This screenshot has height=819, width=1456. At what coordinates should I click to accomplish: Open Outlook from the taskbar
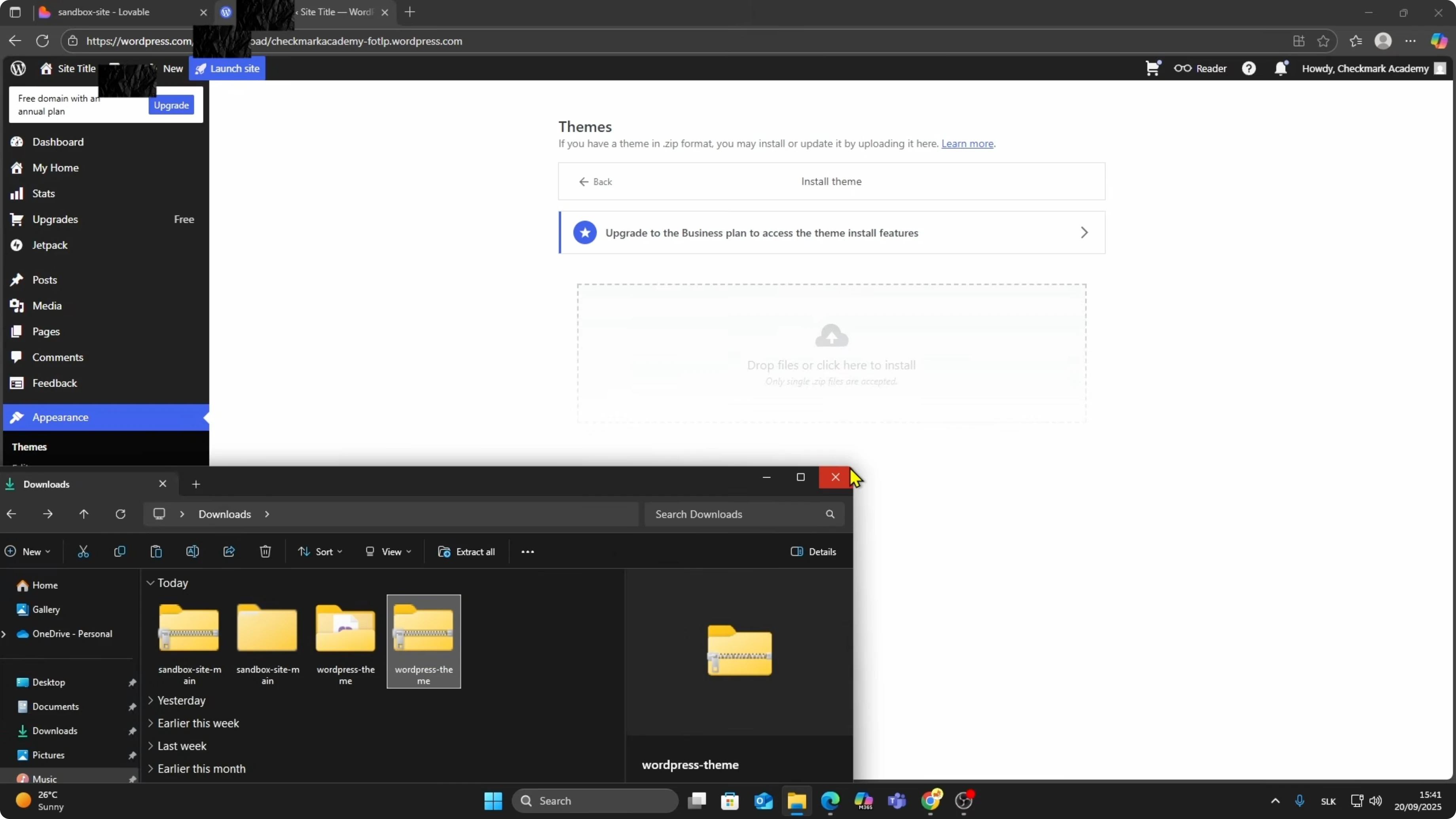tap(764, 800)
